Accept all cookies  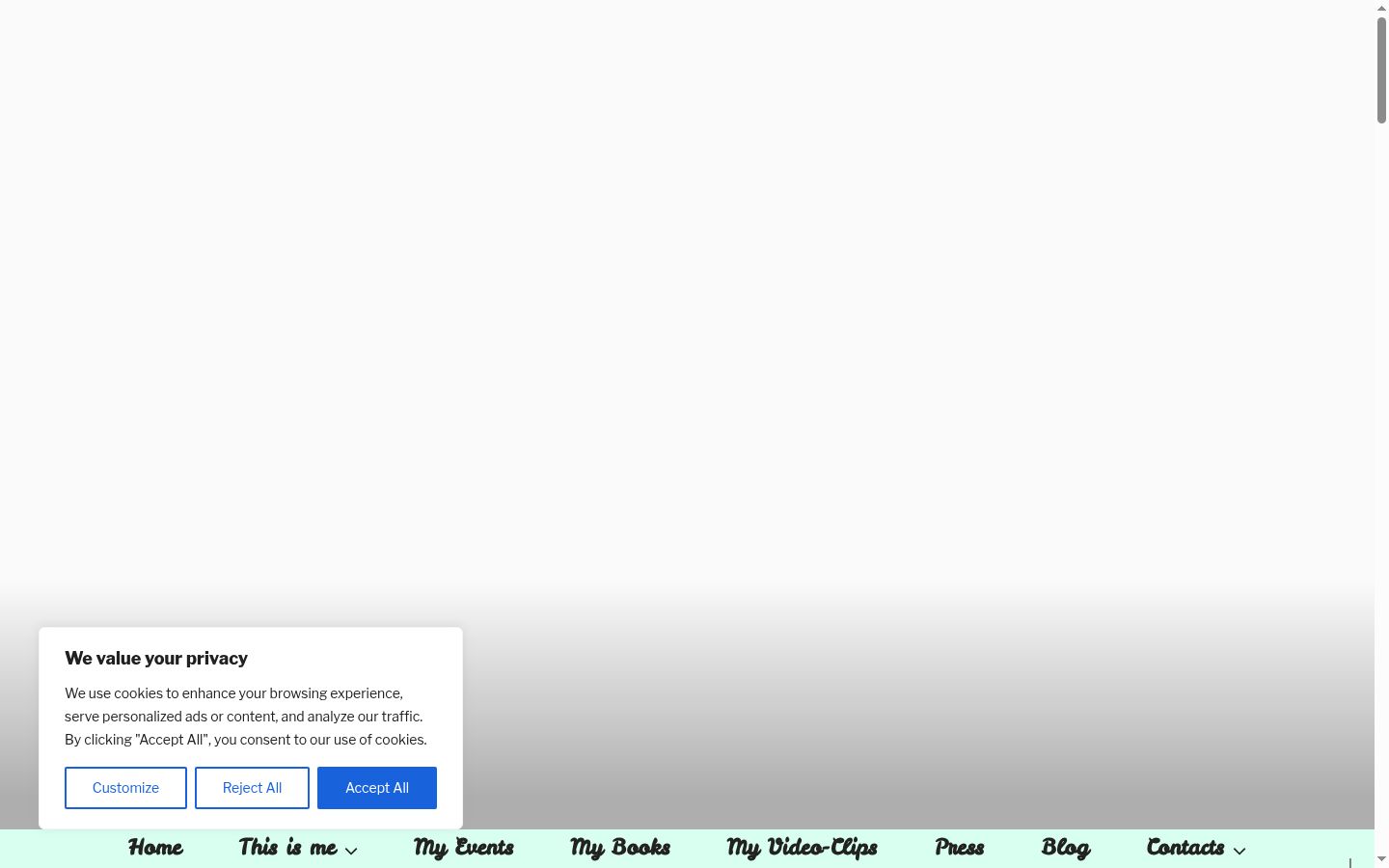click(x=377, y=788)
